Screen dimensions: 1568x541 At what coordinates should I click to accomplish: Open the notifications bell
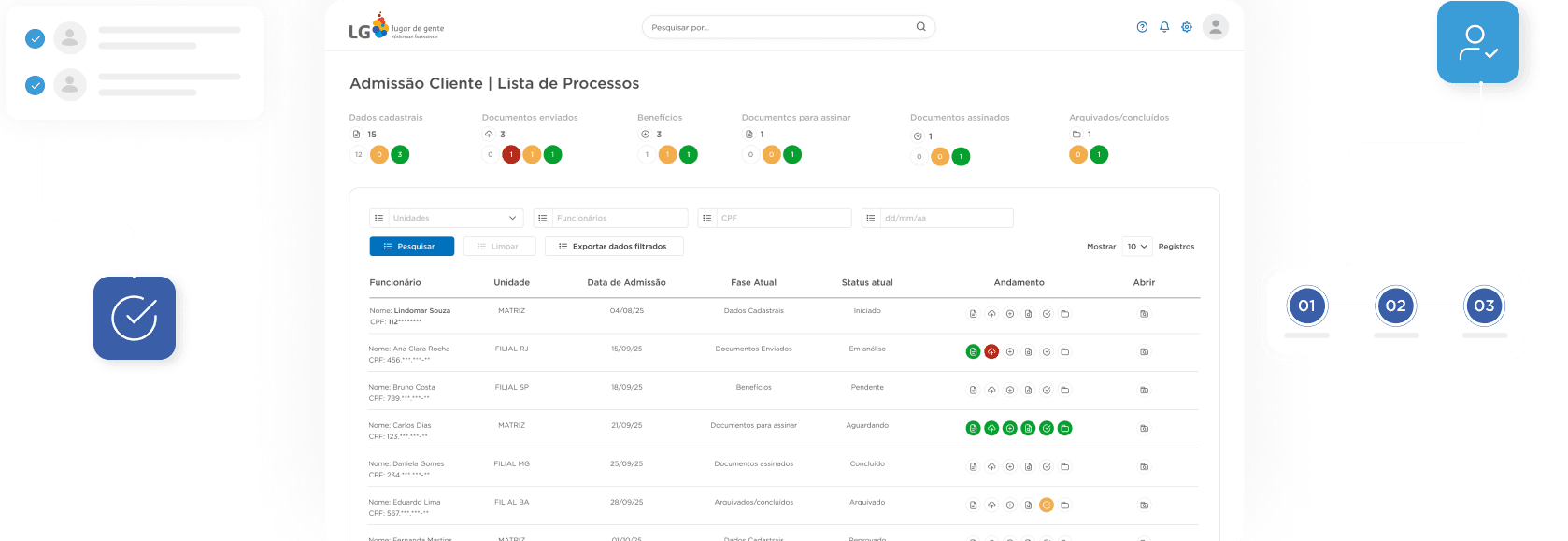(1164, 27)
